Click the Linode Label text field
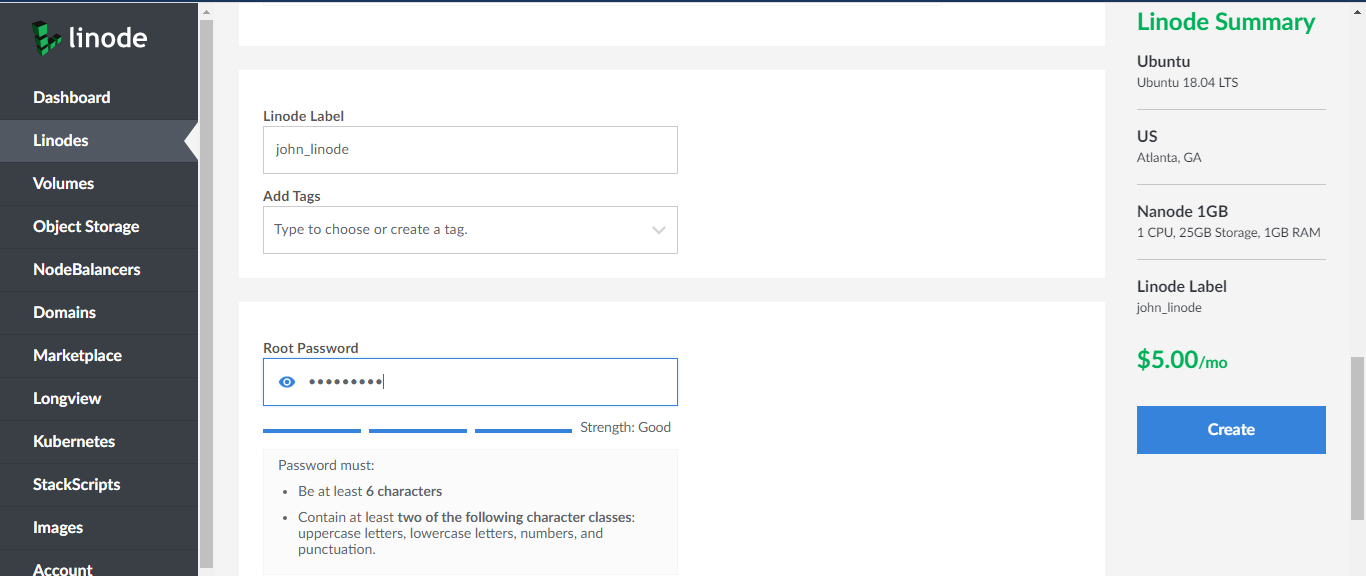The width and height of the screenshot is (1366, 576). click(470, 150)
